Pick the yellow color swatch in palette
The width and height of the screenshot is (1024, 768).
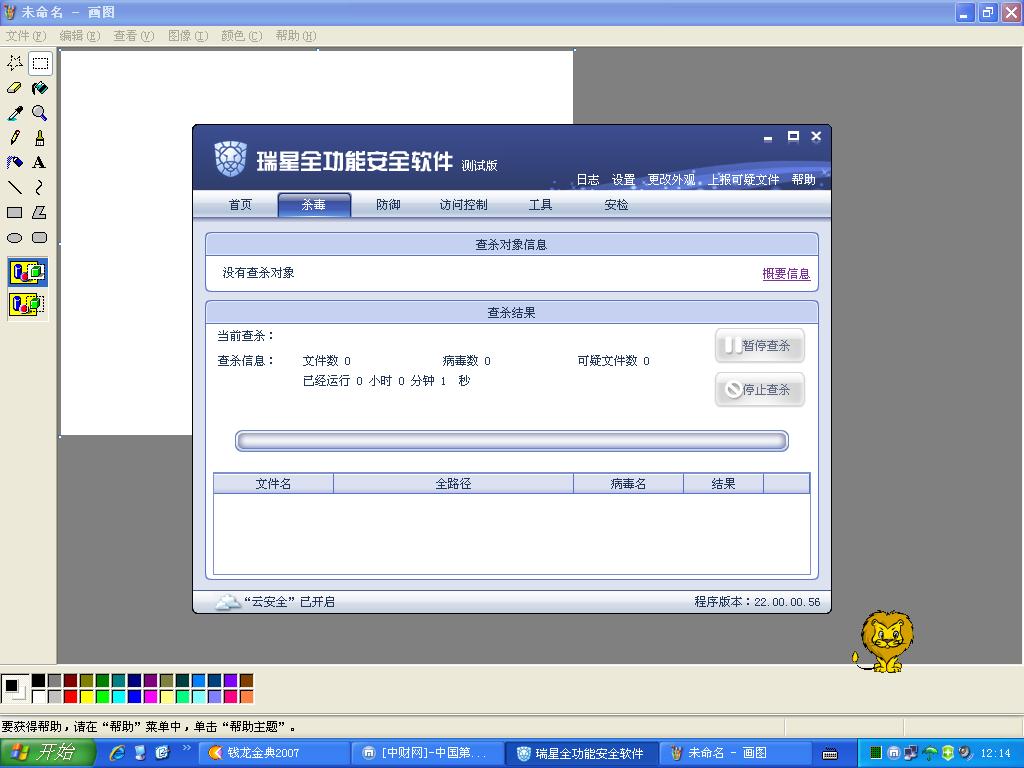(87, 697)
